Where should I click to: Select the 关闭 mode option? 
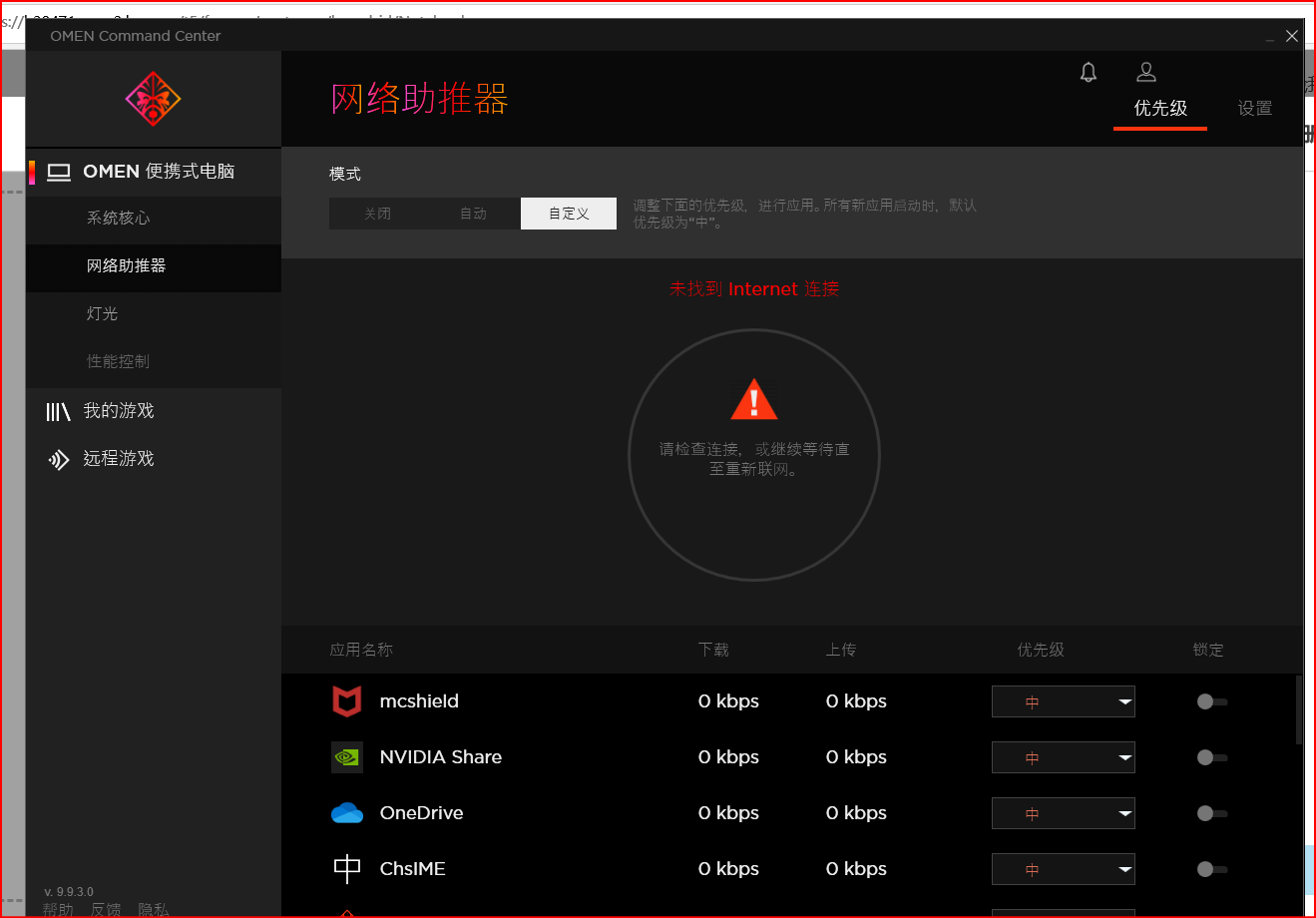pyautogui.click(x=377, y=213)
